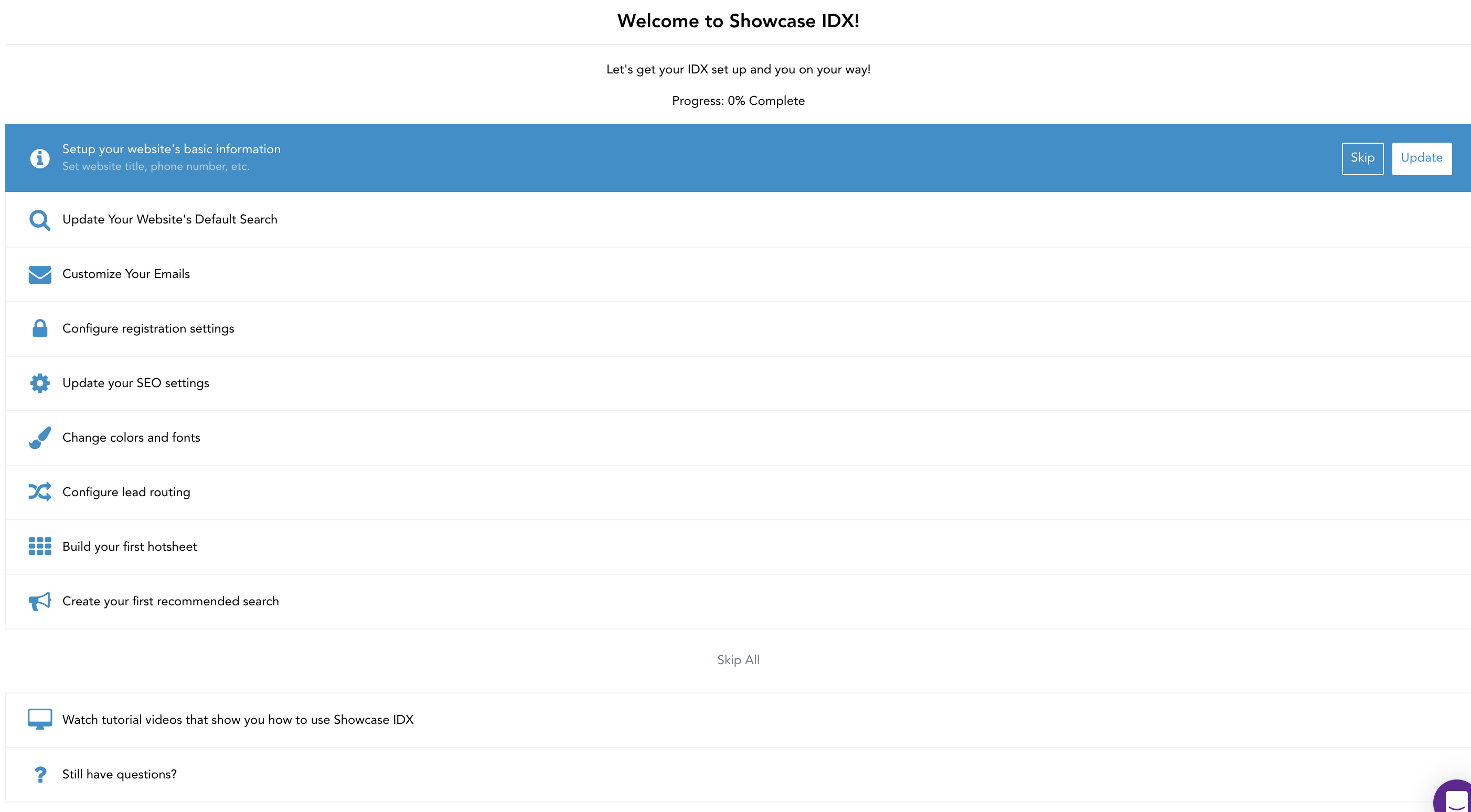
Task: Open Update Your Website's Default Search
Action: tap(738, 220)
